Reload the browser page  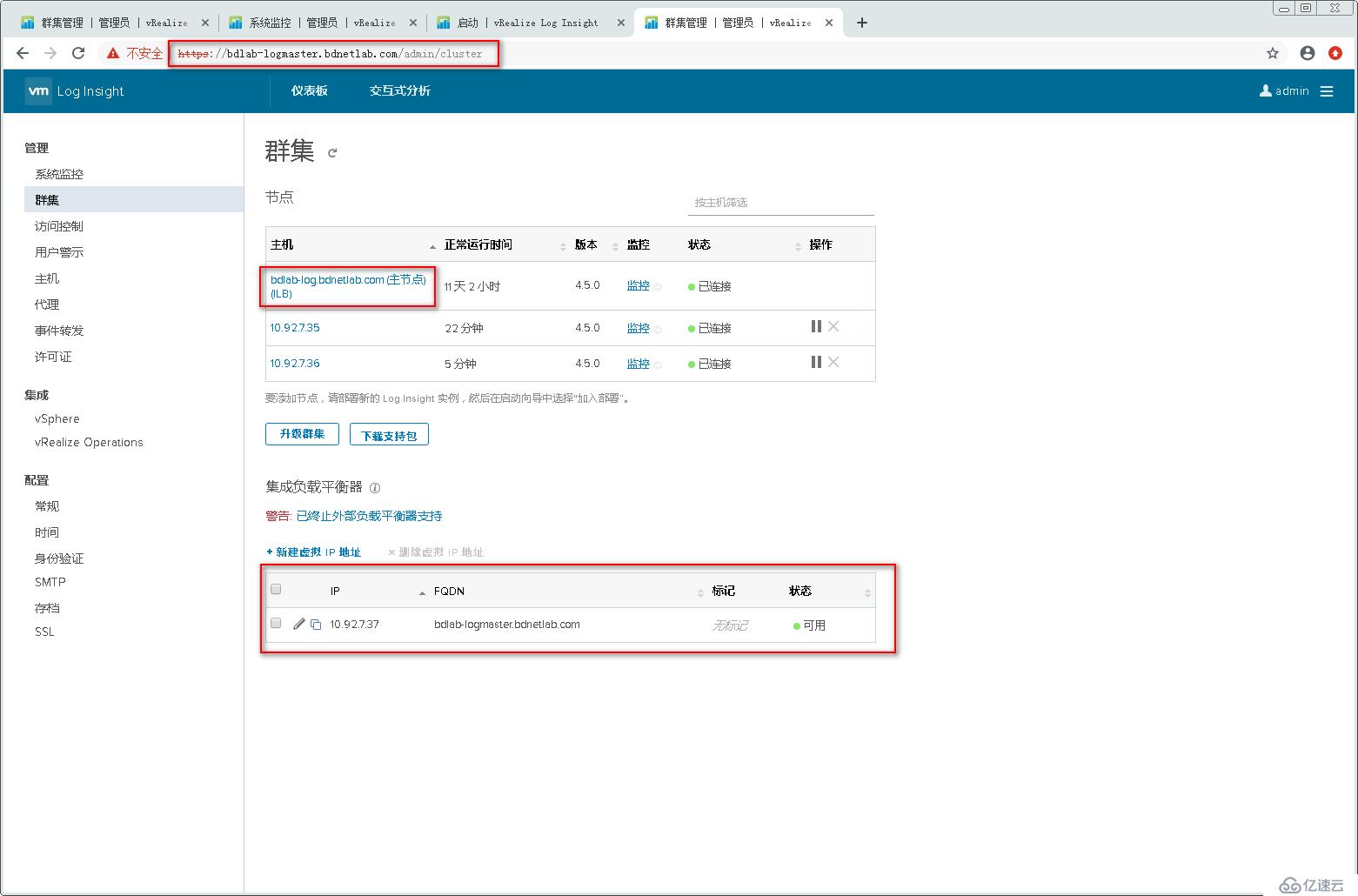pyautogui.click(x=78, y=53)
